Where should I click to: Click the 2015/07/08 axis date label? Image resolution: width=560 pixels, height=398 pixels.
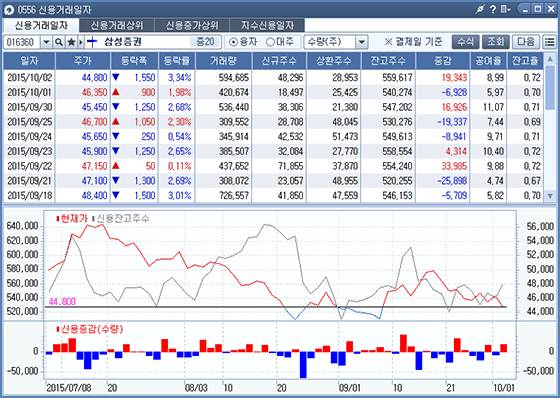tap(69, 388)
